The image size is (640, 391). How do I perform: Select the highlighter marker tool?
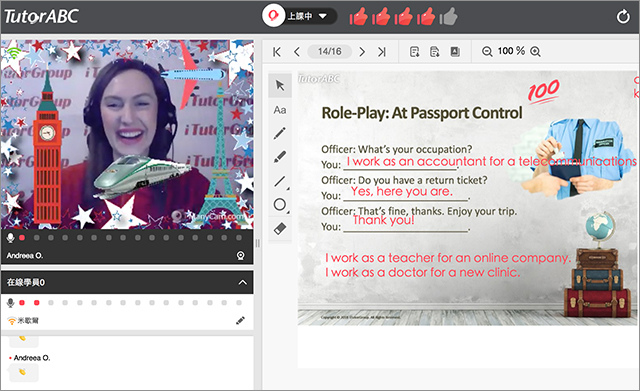(280, 157)
